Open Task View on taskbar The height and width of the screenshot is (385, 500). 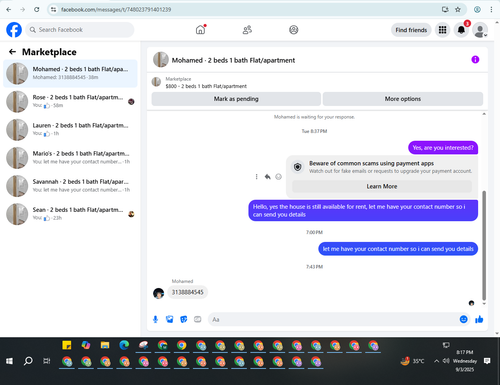(47, 361)
